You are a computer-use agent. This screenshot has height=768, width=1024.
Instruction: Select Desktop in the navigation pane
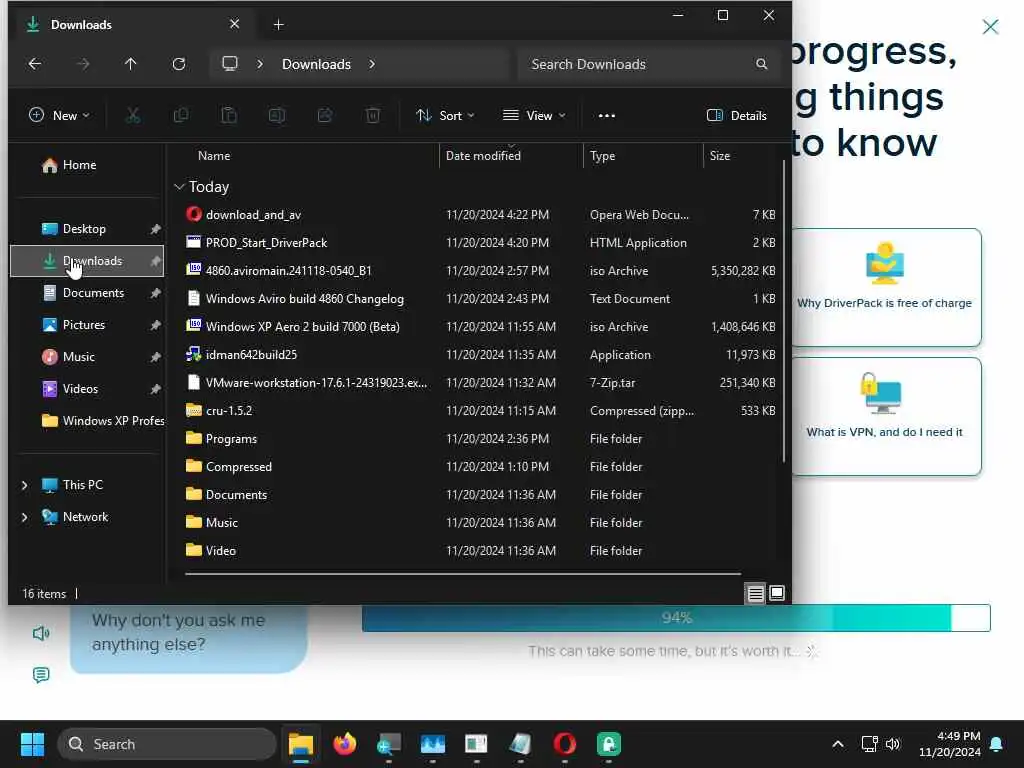87,229
